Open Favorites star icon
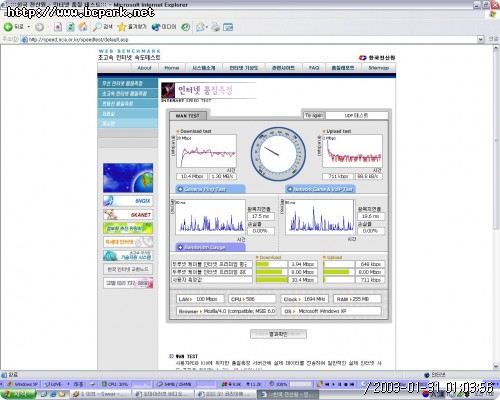Viewport: 500px width, 400px height. coord(122,27)
